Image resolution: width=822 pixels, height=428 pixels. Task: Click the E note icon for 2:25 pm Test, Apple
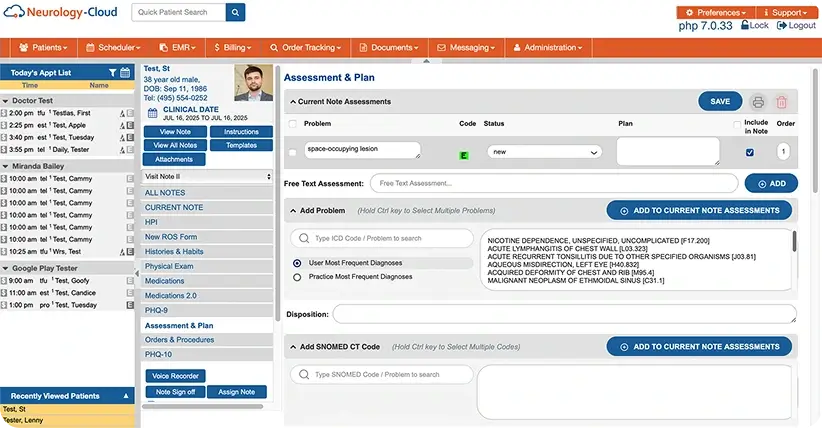point(130,125)
